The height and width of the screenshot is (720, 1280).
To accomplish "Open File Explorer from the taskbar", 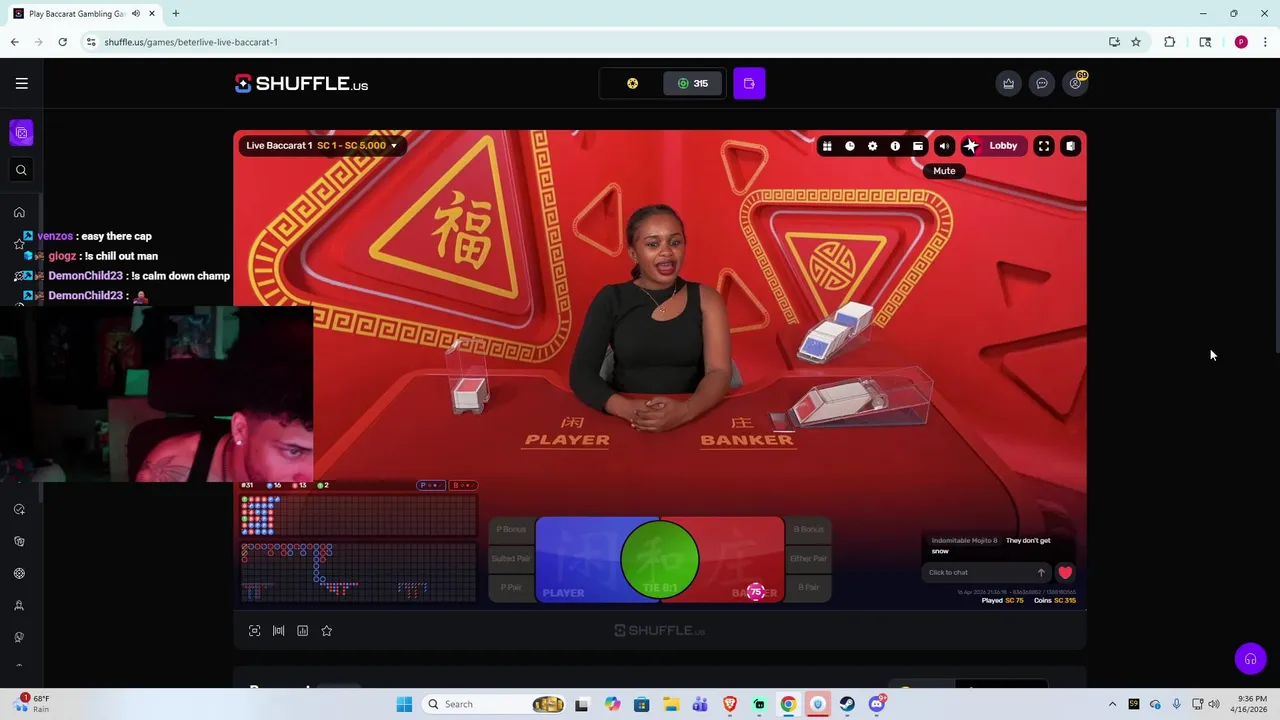I will pos(671,704).
